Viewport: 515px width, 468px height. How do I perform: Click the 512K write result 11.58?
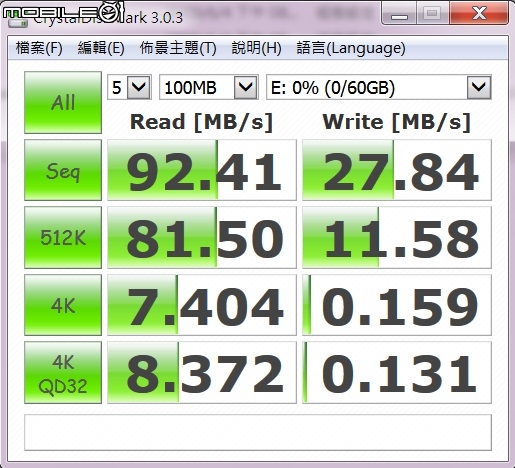tap(397, 237)
